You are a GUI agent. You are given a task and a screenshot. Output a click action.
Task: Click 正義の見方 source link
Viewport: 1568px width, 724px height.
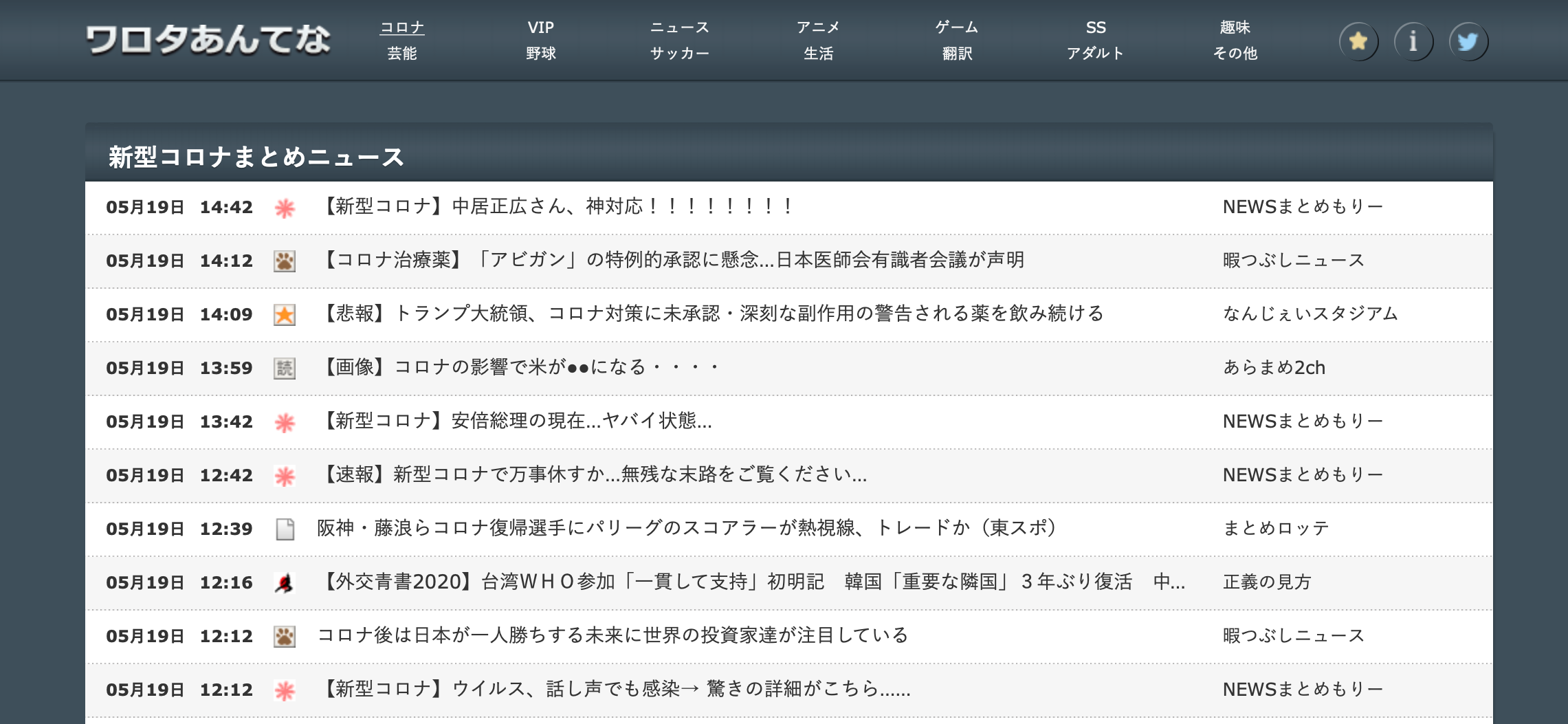pyautogui.click(x=1267, y=582)
